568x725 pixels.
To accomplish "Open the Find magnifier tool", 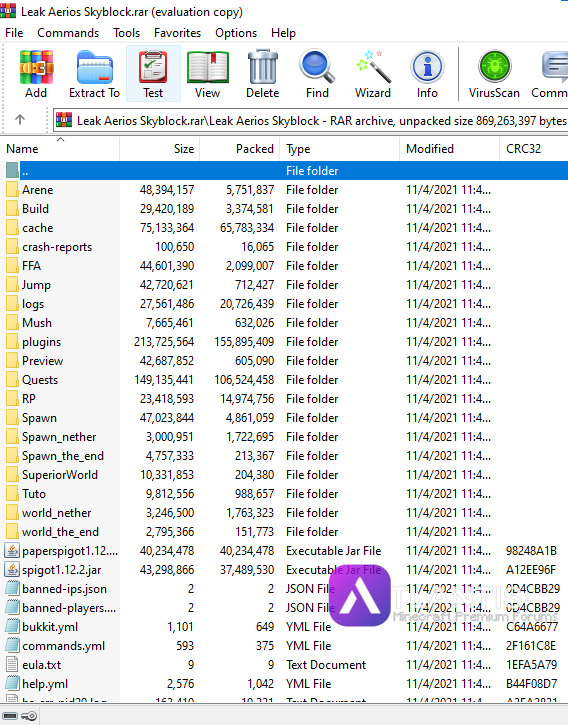I will point(317,68).
